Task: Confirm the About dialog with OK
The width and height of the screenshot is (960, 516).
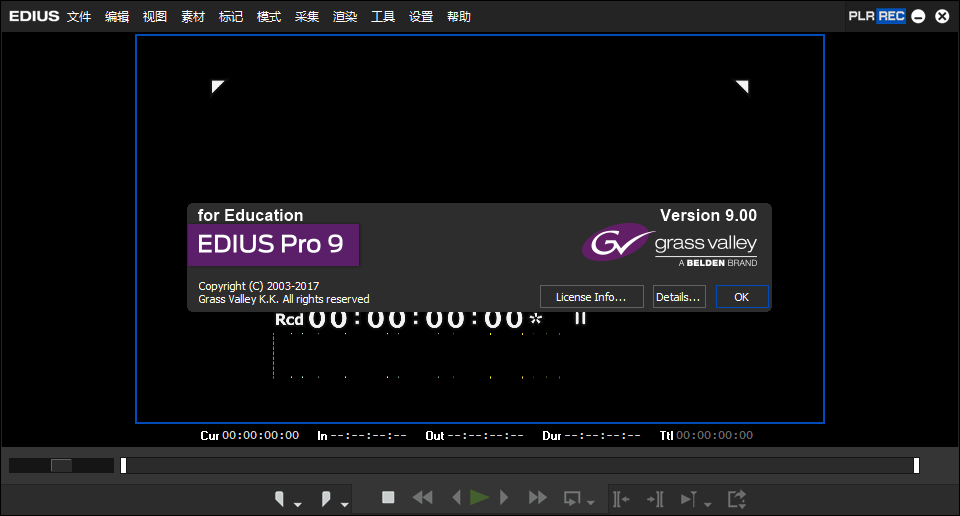Action: pos(742,297)
